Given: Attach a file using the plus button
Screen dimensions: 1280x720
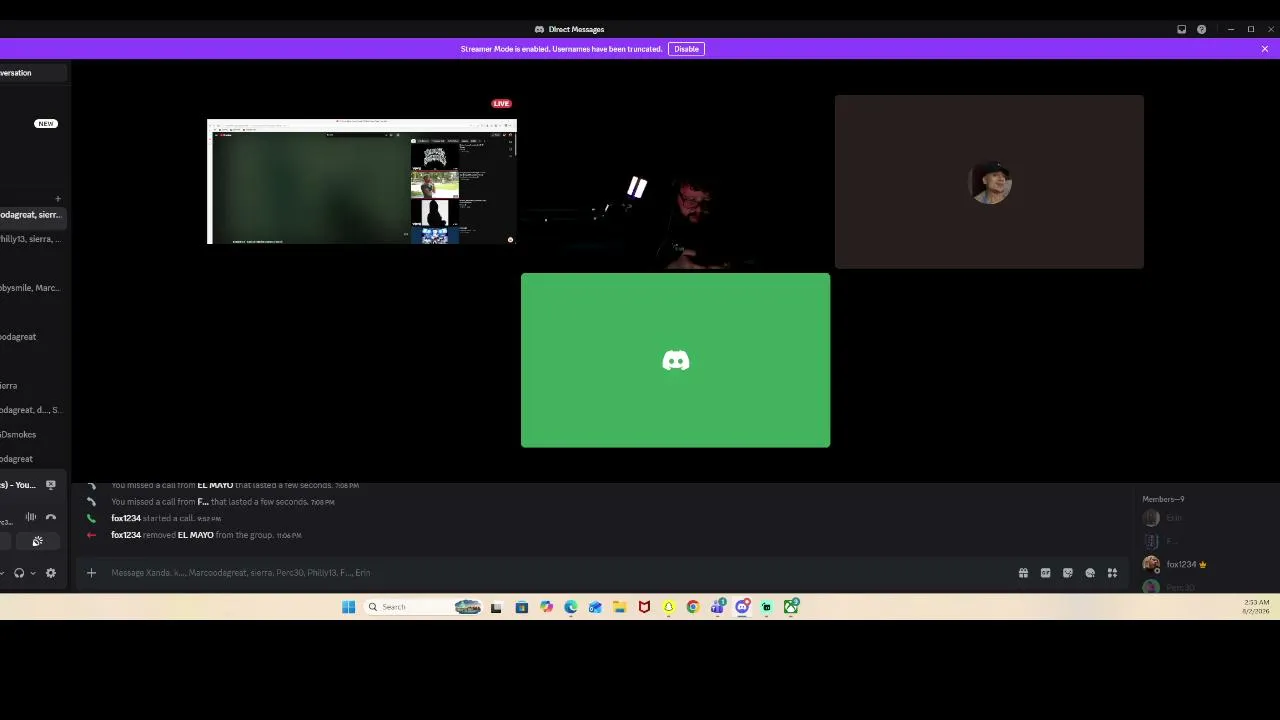Looking at the screenshot, I should [91, 573].
